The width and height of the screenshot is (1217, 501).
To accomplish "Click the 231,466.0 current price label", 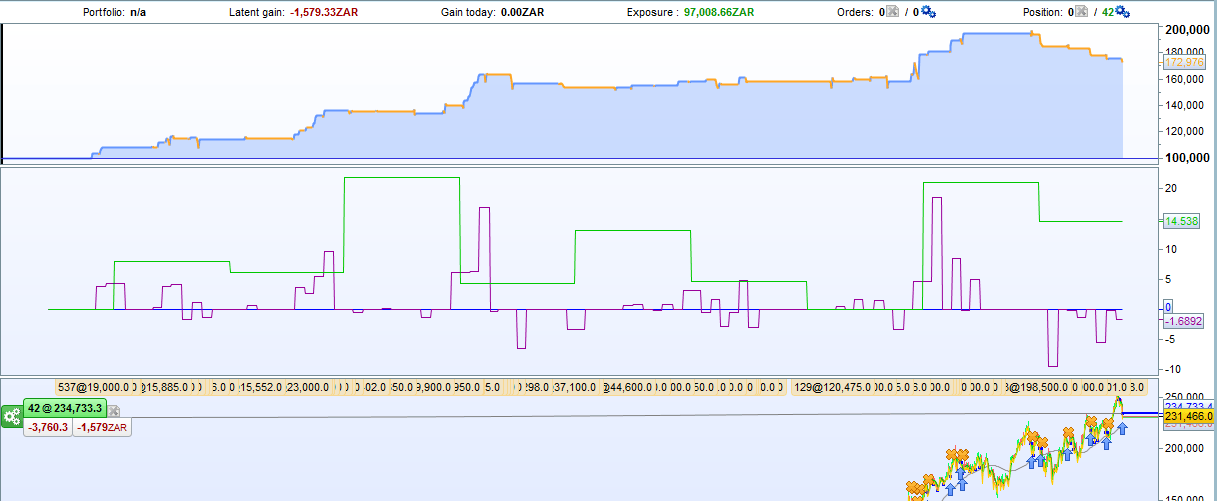I will pyautogui.click(x=1187, y=415).
